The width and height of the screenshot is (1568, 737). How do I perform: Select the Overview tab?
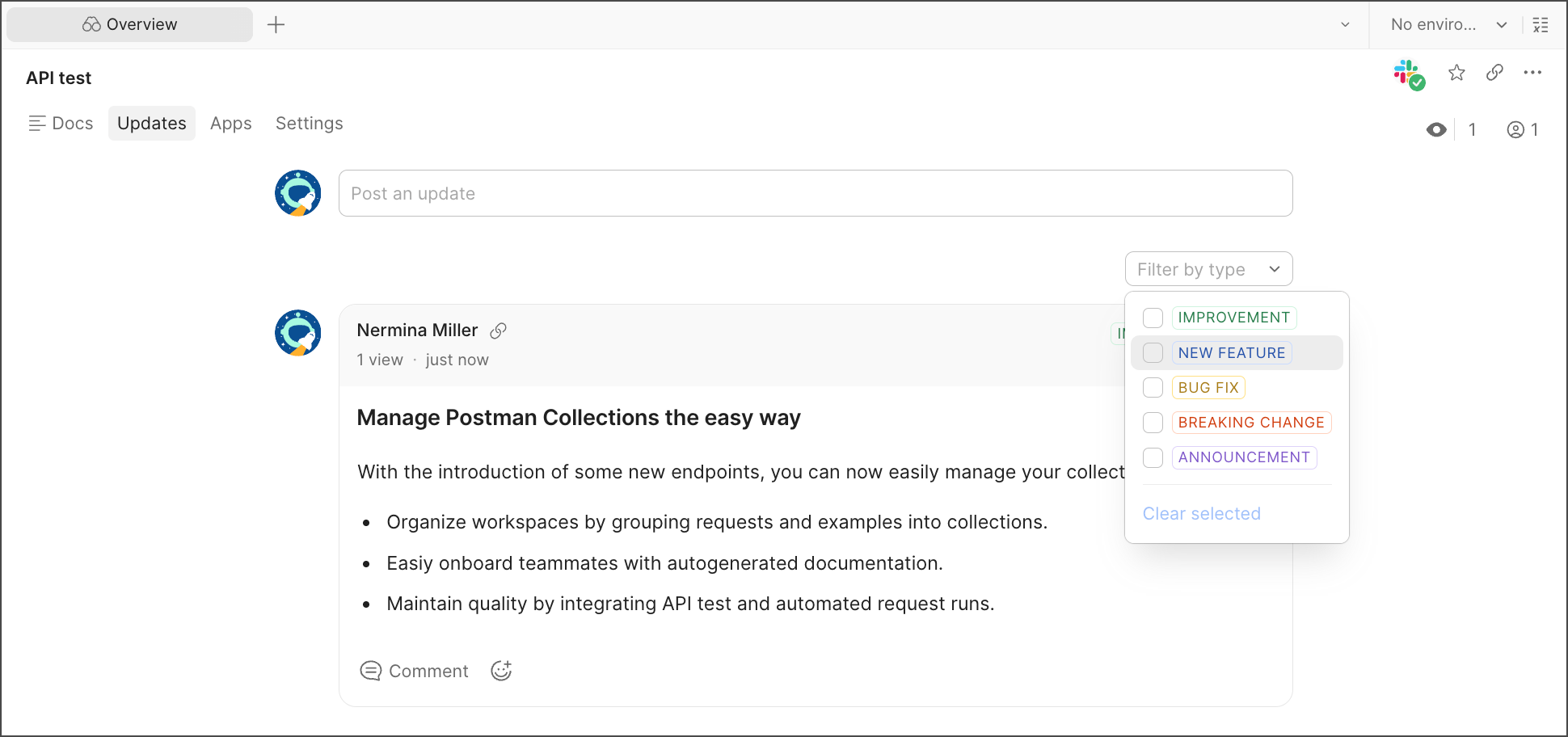point(129,24)
